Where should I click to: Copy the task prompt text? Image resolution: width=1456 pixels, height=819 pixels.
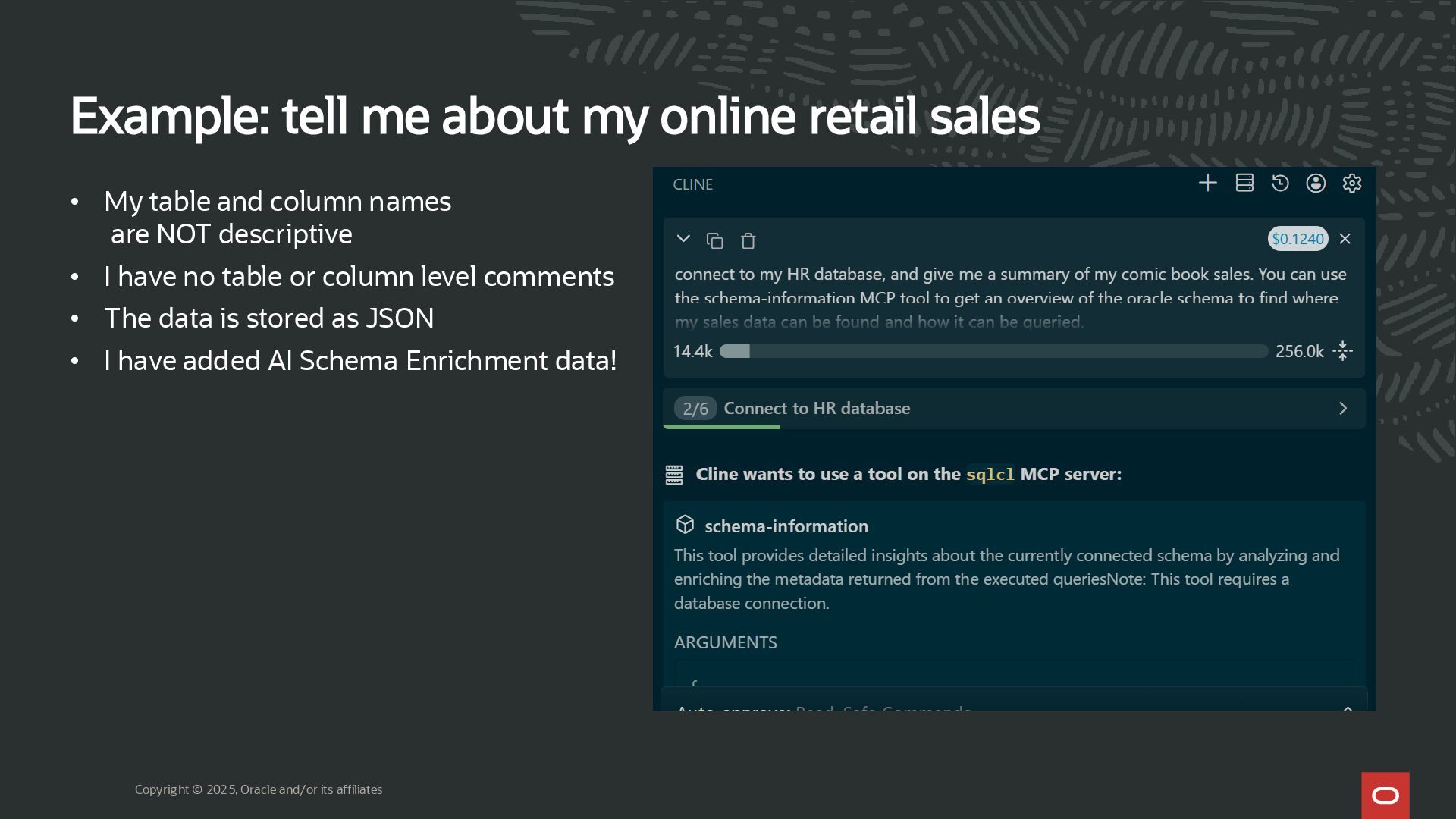pos(714,241)
